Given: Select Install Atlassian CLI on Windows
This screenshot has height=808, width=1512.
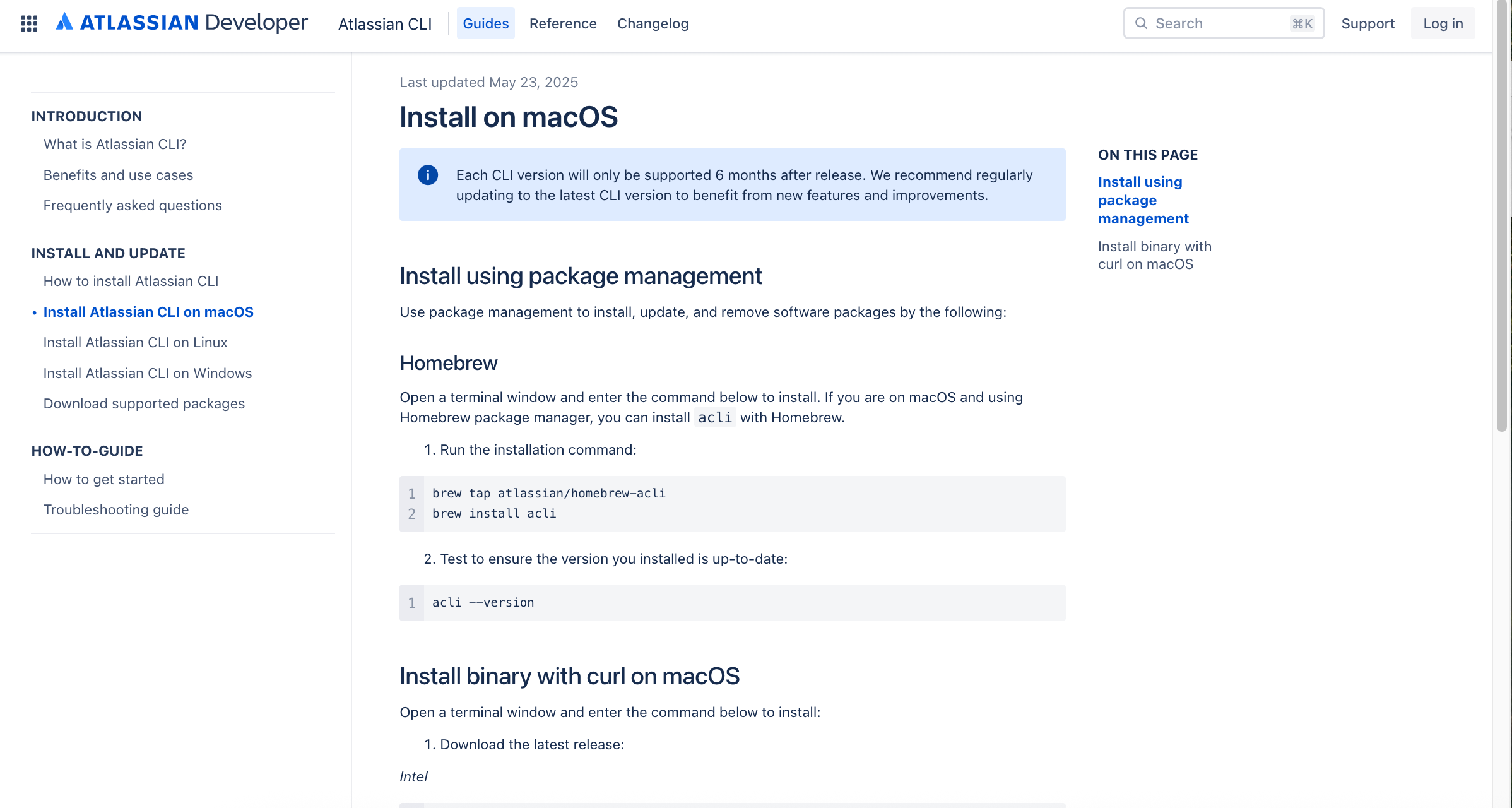Looking at the screenshot, I should coord(147,373).
